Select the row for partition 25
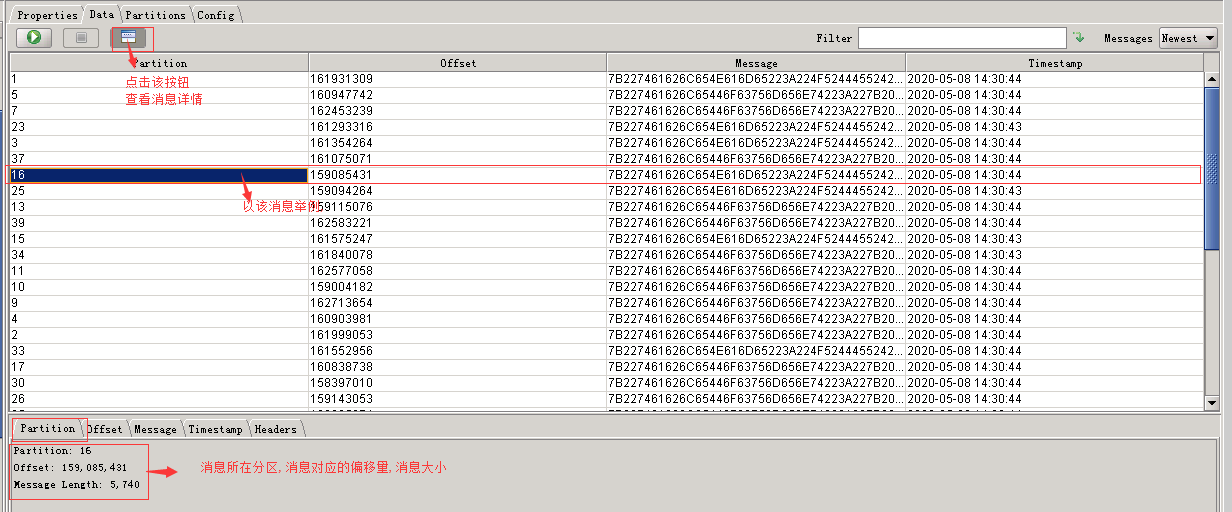Image resolution: width=1232 pixels, height=512 pixels. (606, 190)
